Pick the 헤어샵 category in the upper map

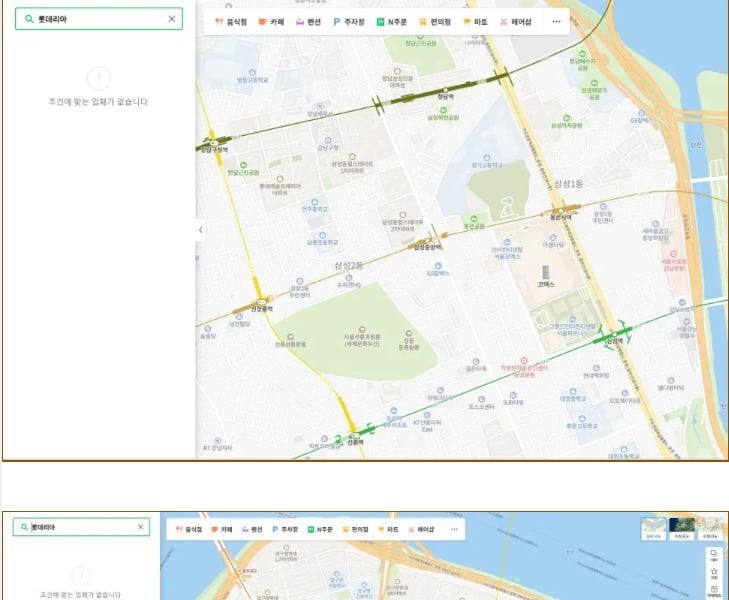pyautogui.click(x=515, y=21)
